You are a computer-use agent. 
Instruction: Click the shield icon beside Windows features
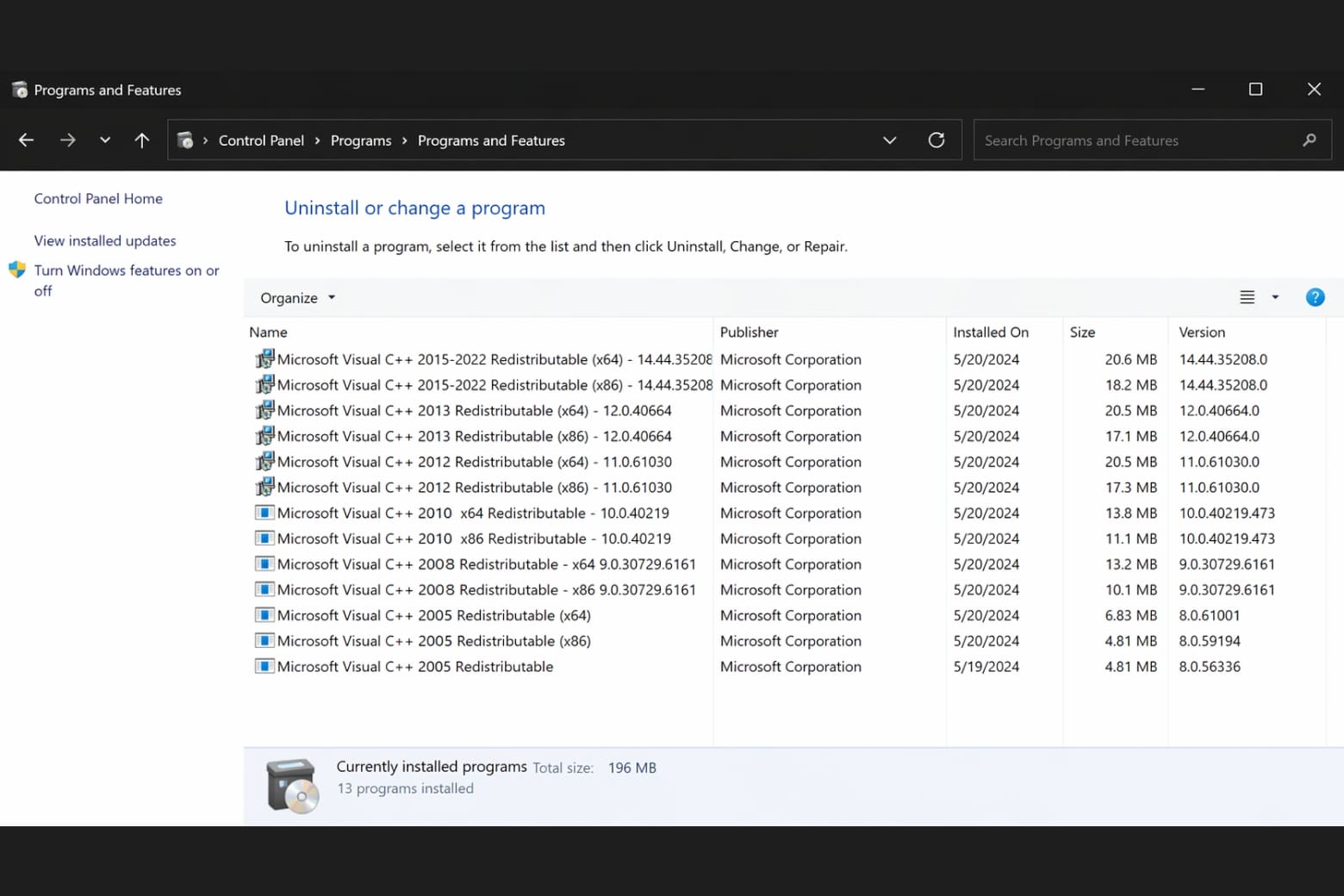pyautogui.click(x=17, y=270)
